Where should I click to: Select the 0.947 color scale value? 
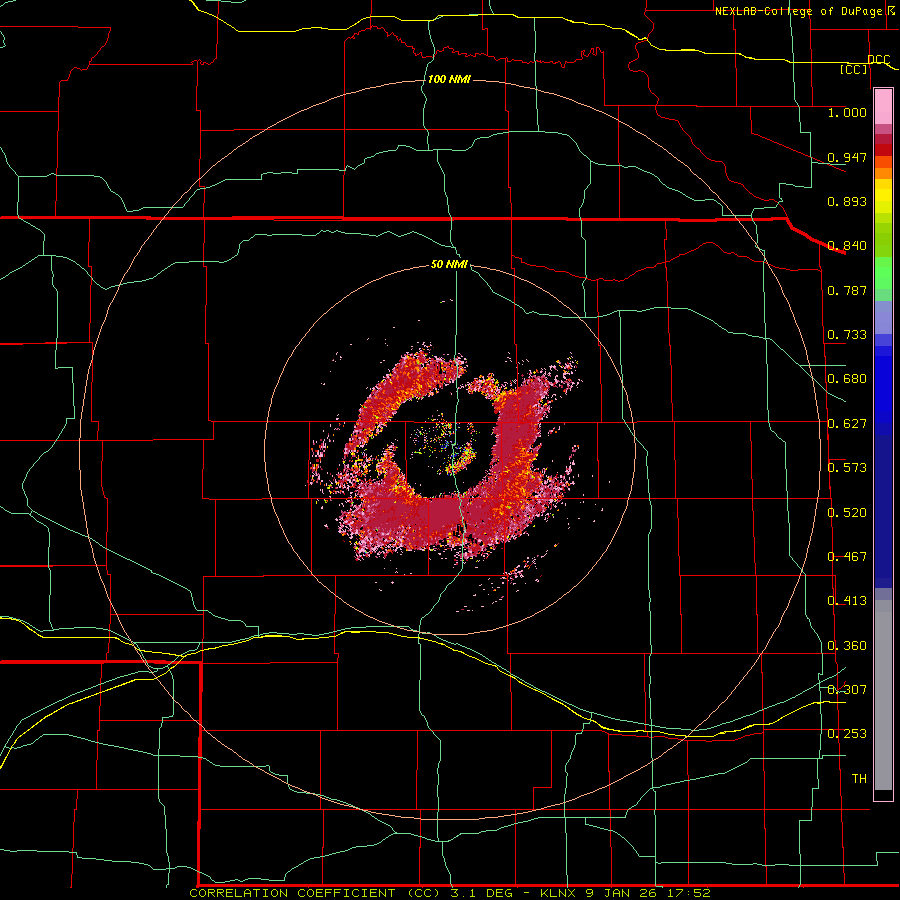click(847, 157)
